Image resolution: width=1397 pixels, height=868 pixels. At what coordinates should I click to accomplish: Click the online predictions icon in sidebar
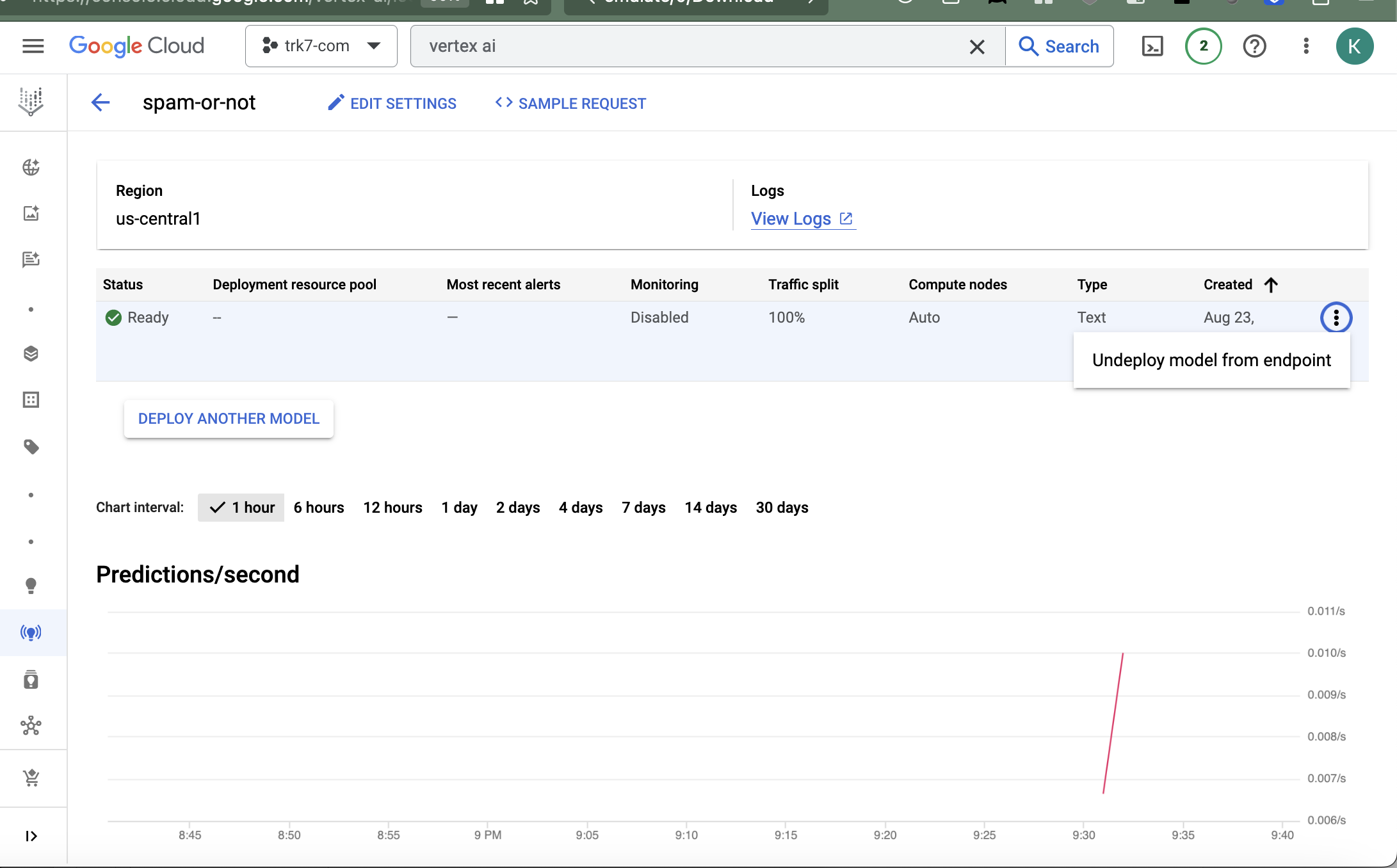pos(31,632)
